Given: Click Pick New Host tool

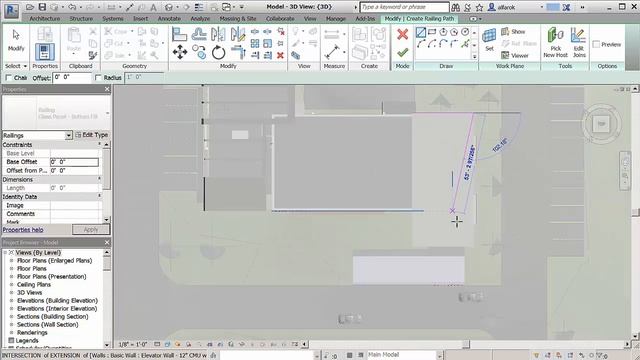Looking at the screenshot, I should tap(555, 42).
